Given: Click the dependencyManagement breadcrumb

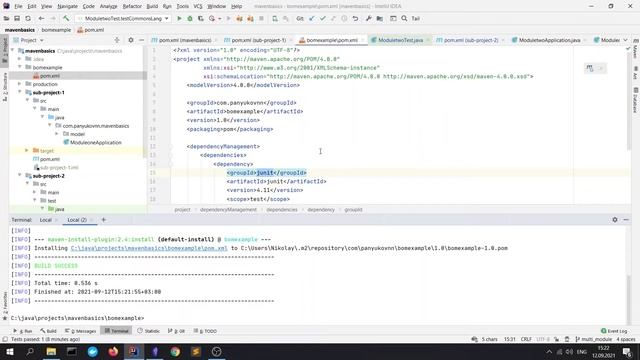Looking at the screenshot, I should [x=228, y=209].
